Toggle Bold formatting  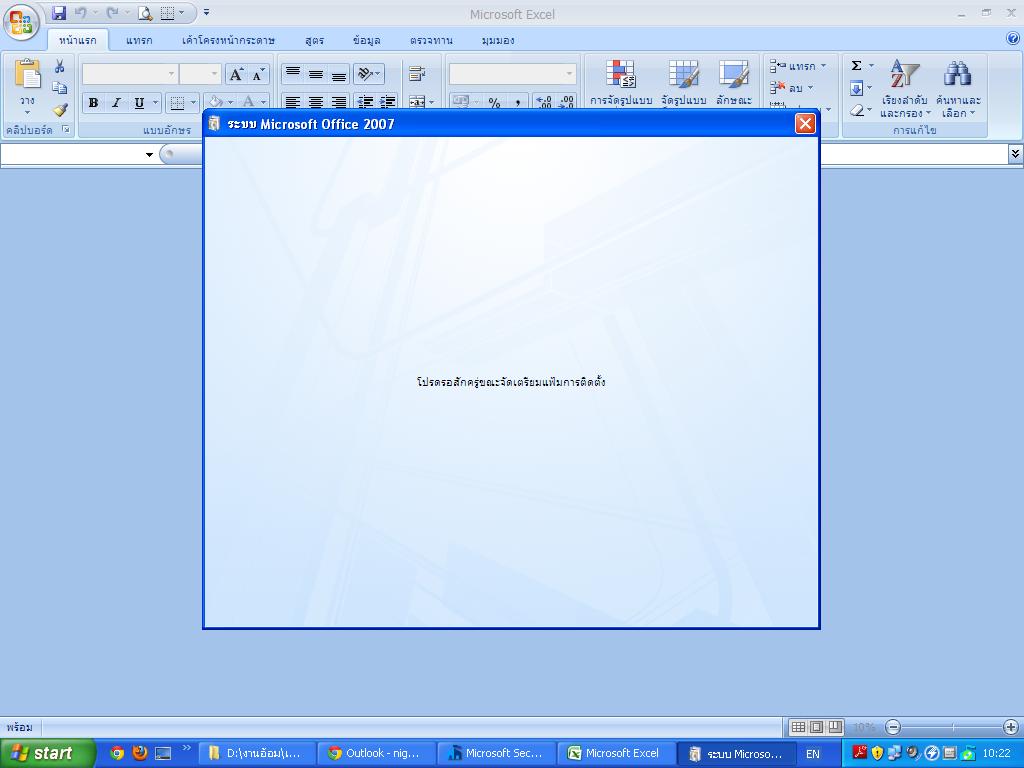tap(93, 103)
